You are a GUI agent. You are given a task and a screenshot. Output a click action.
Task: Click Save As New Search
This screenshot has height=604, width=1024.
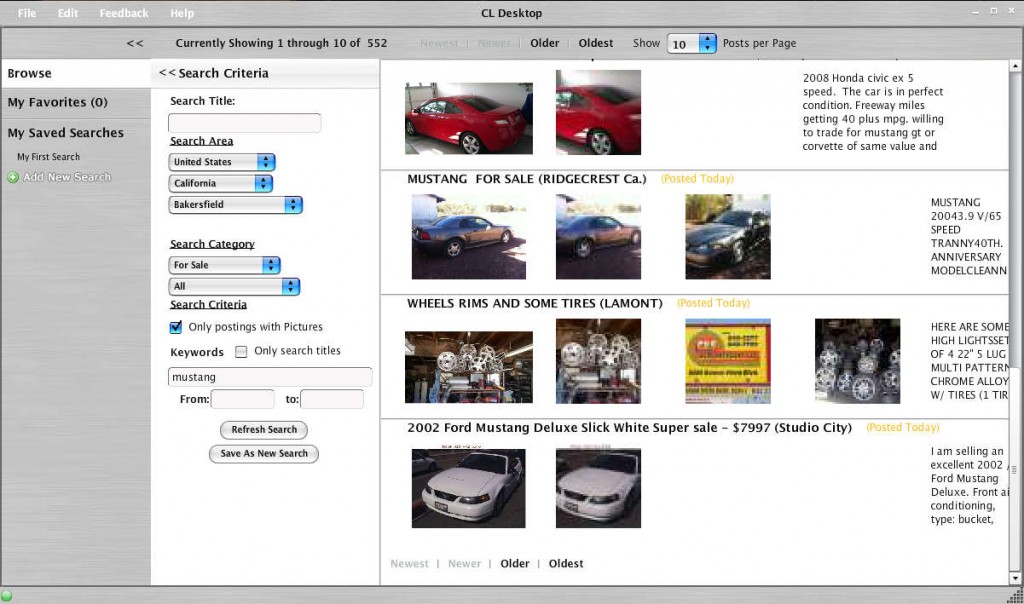pos(263,453)
